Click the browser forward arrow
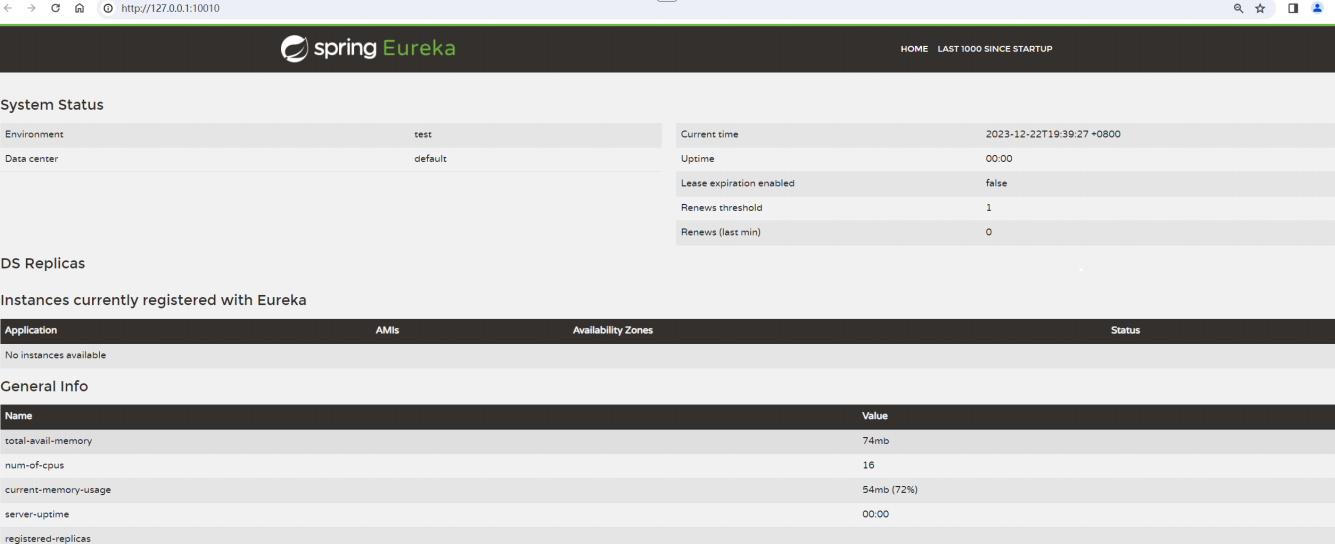The width and height of the screenshot is (1335, 544). coord(31,8)
